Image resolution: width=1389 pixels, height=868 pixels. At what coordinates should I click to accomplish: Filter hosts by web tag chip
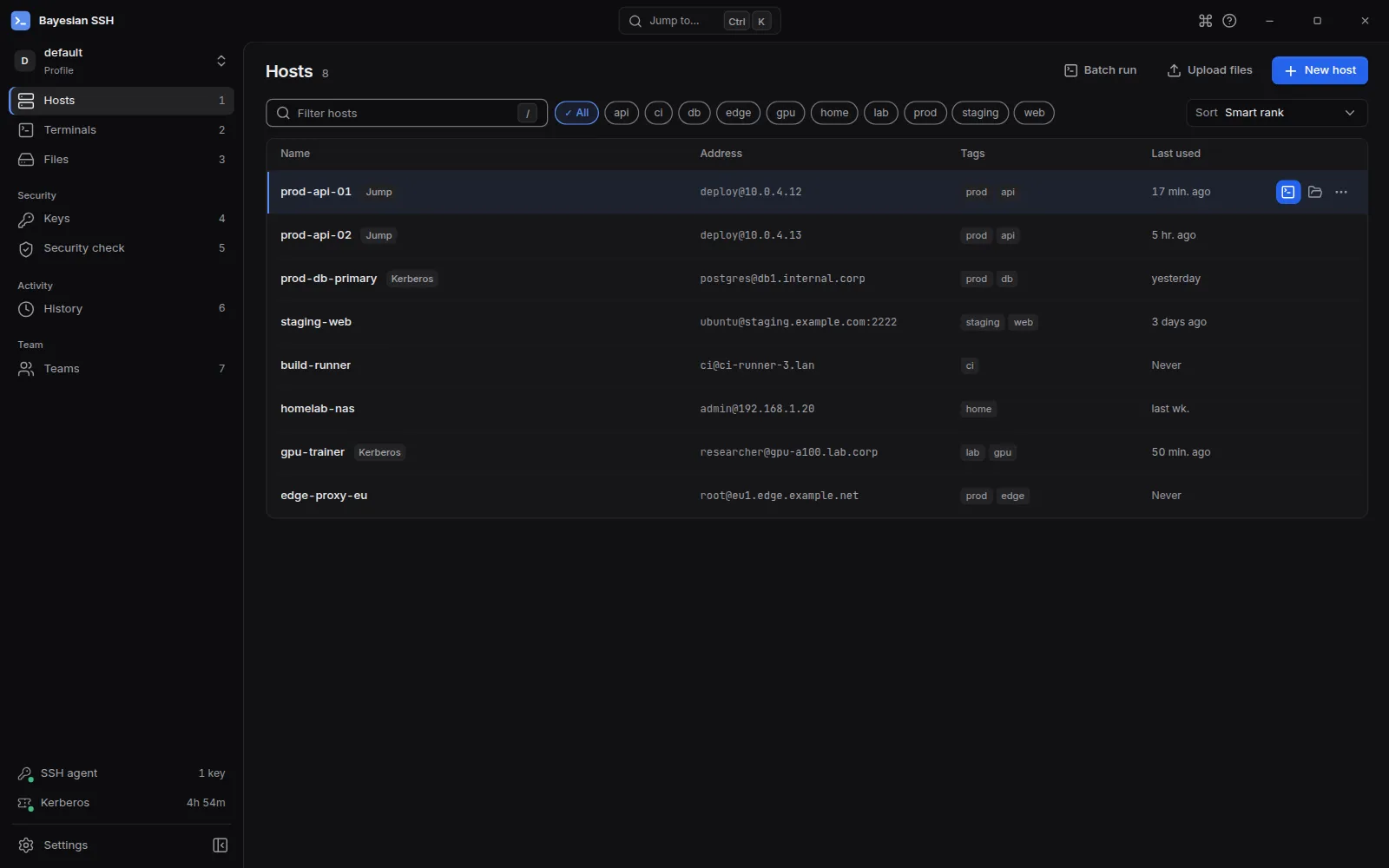(x=1034, y=113)
